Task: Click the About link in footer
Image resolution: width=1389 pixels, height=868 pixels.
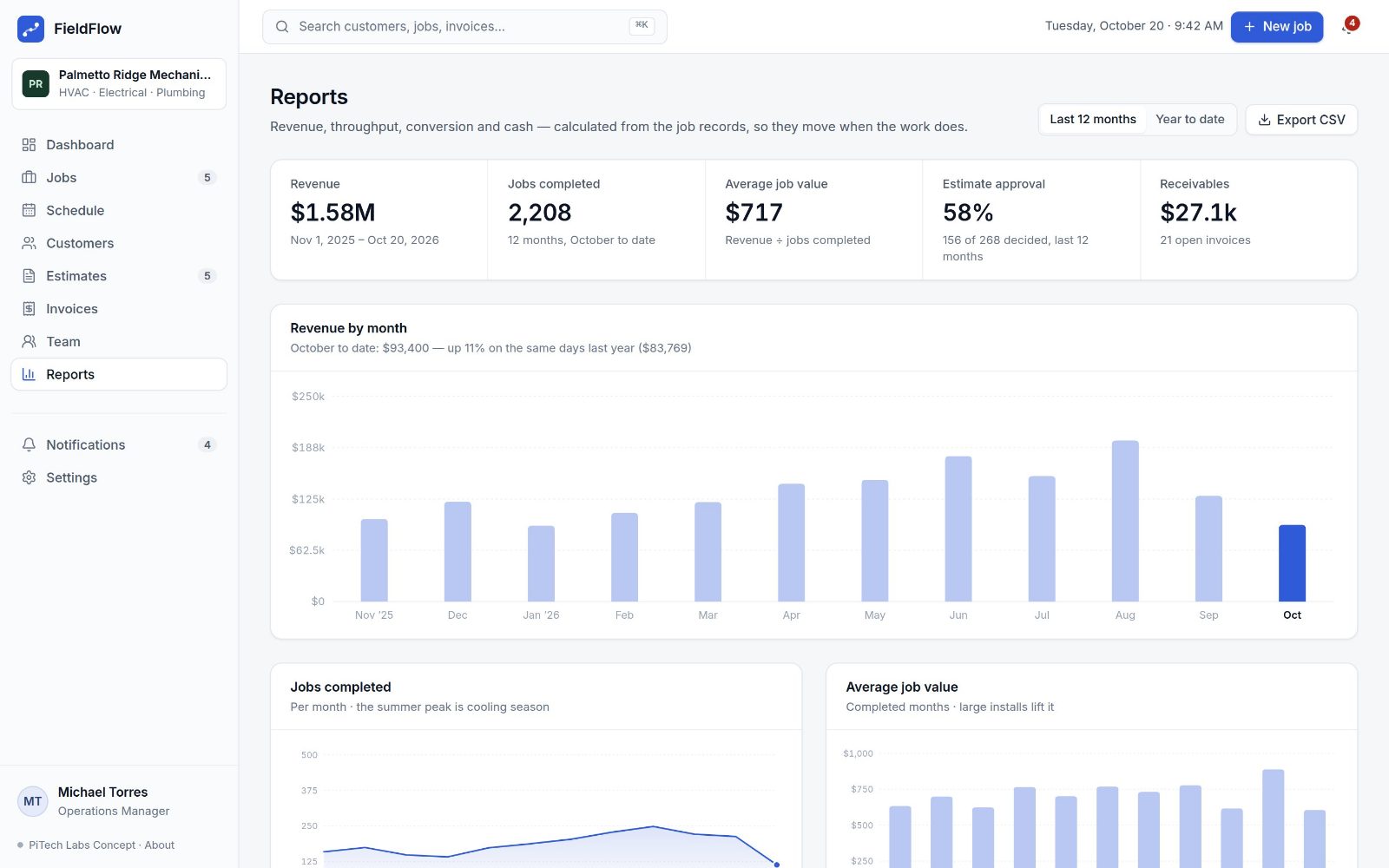Action: pyautogui.click(x=160, y=845)
